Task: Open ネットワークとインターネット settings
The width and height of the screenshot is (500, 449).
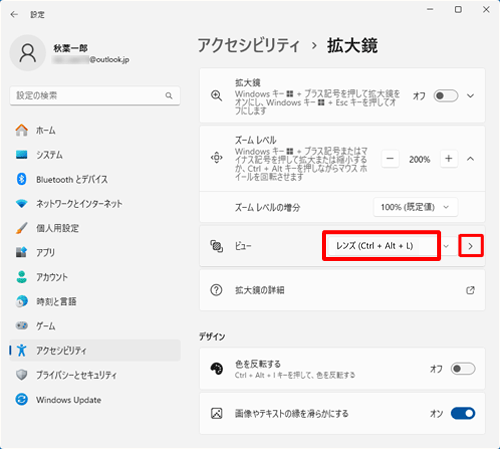Action: [x=95, y=204]
